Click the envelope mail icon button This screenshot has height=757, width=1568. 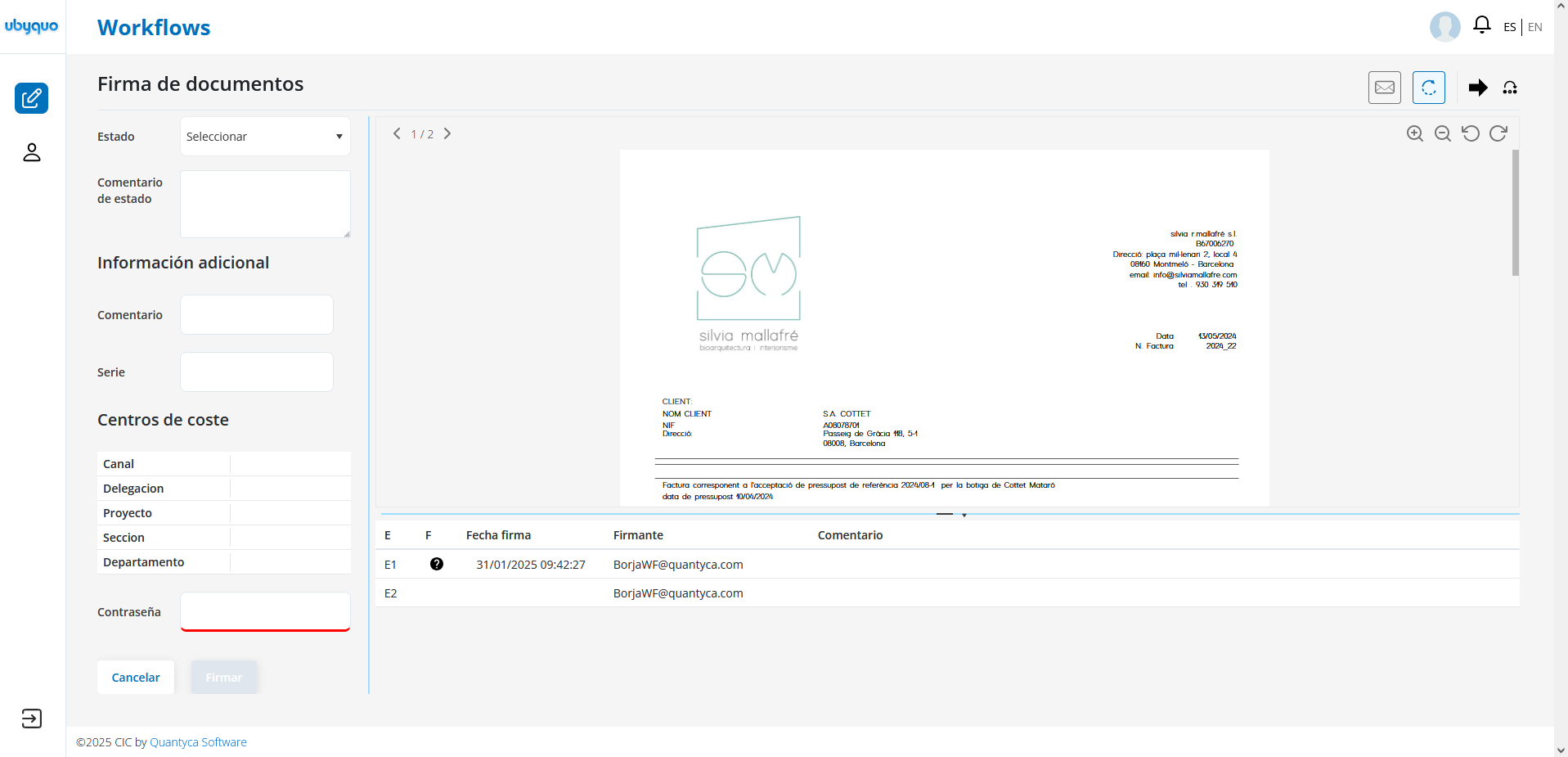coord(1385,88)
